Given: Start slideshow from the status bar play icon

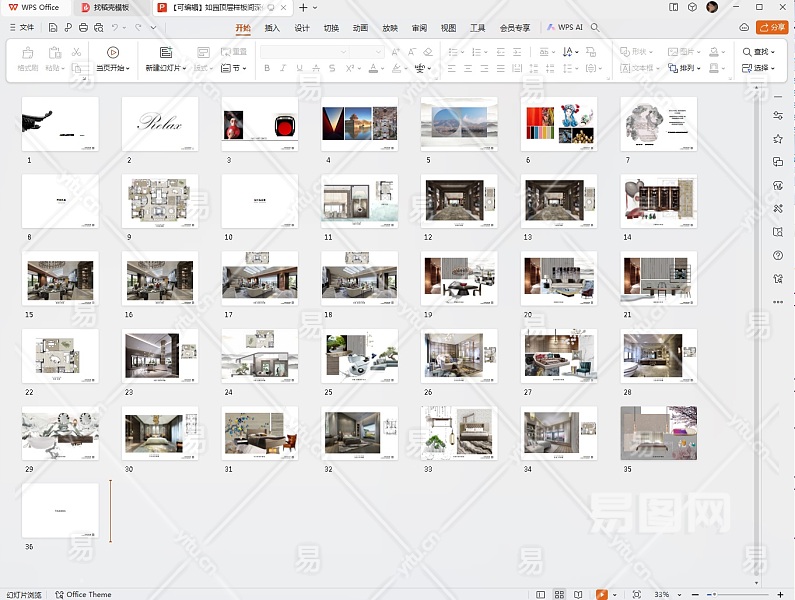Looking at the screenshot, I should (x=601, y=594).
